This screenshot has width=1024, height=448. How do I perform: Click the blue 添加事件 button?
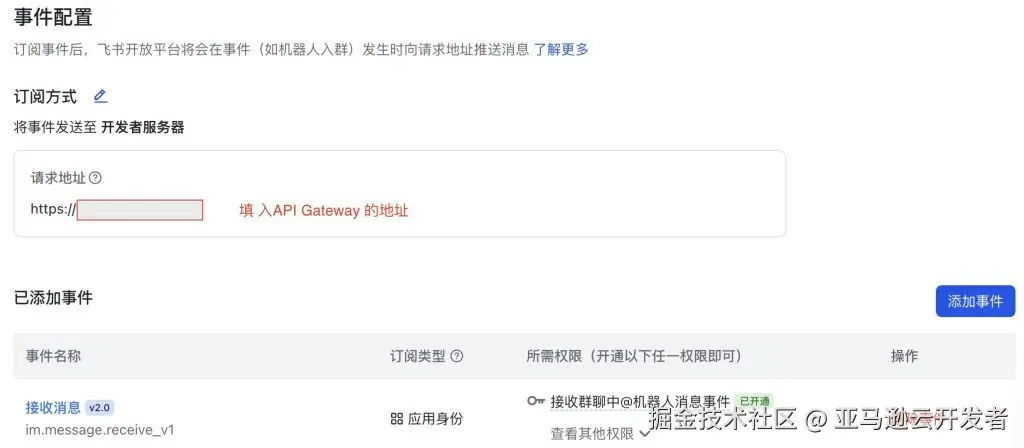click(975, 301)
